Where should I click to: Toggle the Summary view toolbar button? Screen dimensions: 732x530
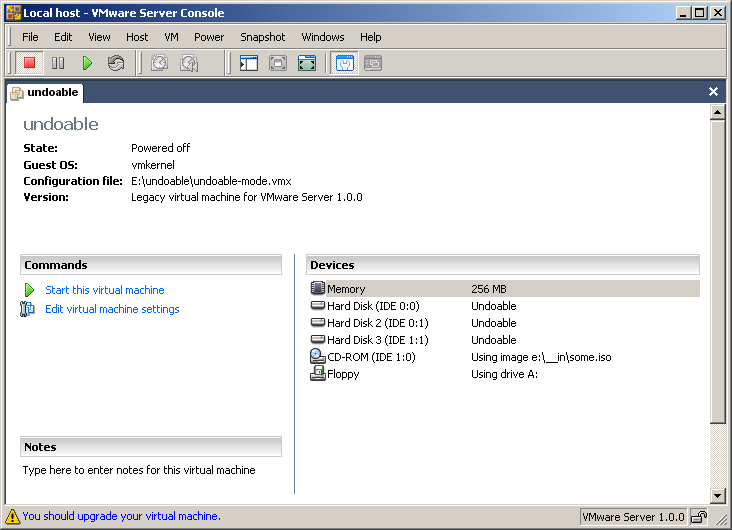tap(344, 63)
